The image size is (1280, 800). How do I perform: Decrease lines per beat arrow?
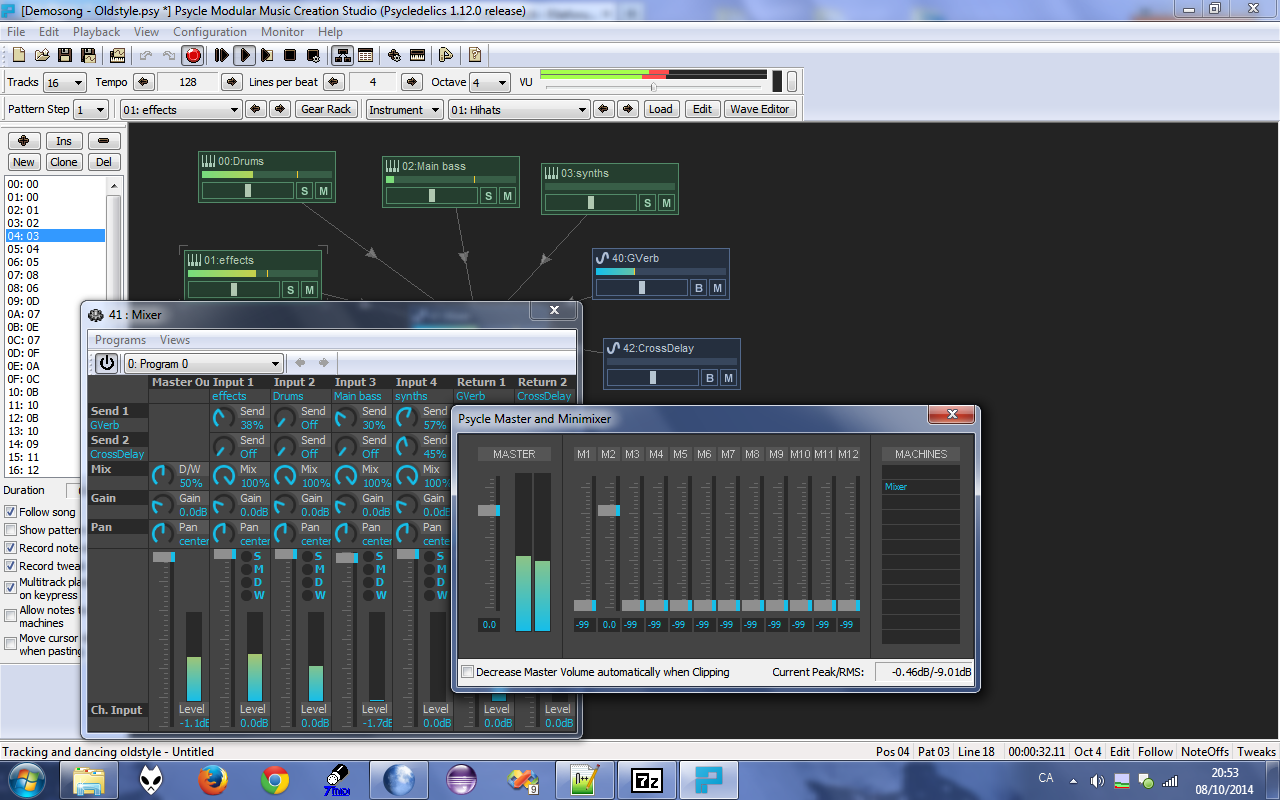tap(334, 82)
